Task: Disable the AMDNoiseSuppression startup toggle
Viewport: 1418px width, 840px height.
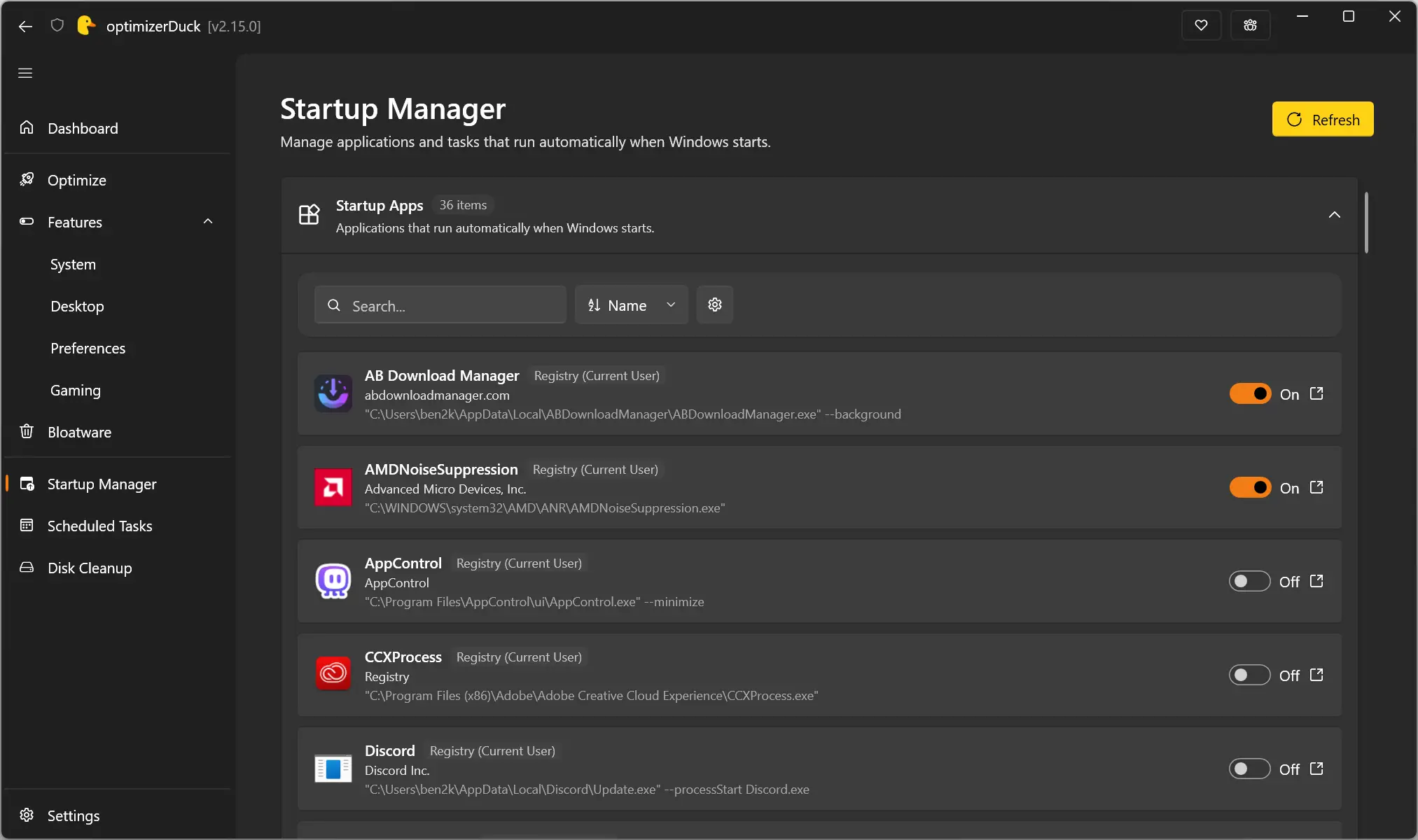Action: click(1250, 488)
